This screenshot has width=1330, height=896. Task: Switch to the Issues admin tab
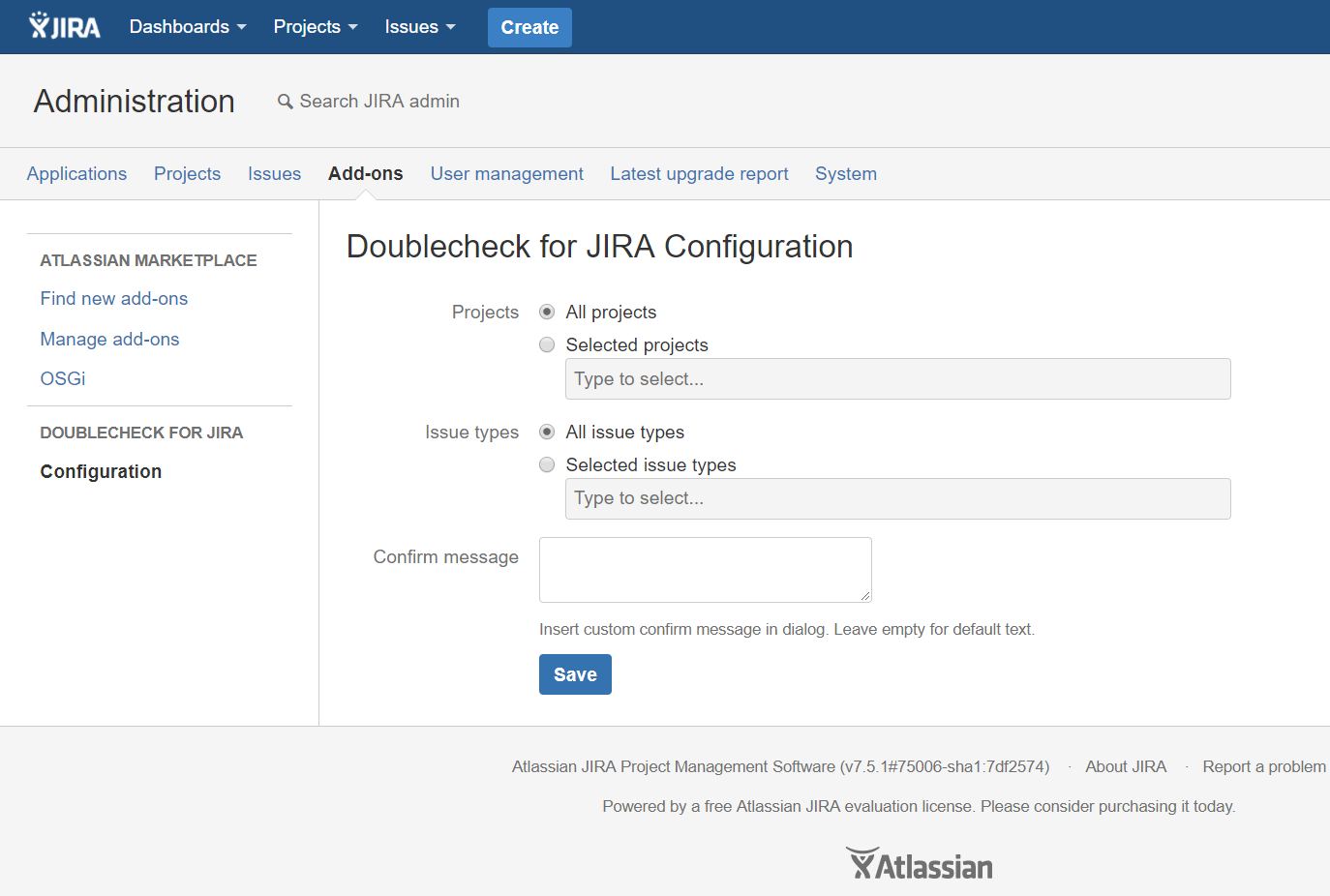tap(274, 174)
